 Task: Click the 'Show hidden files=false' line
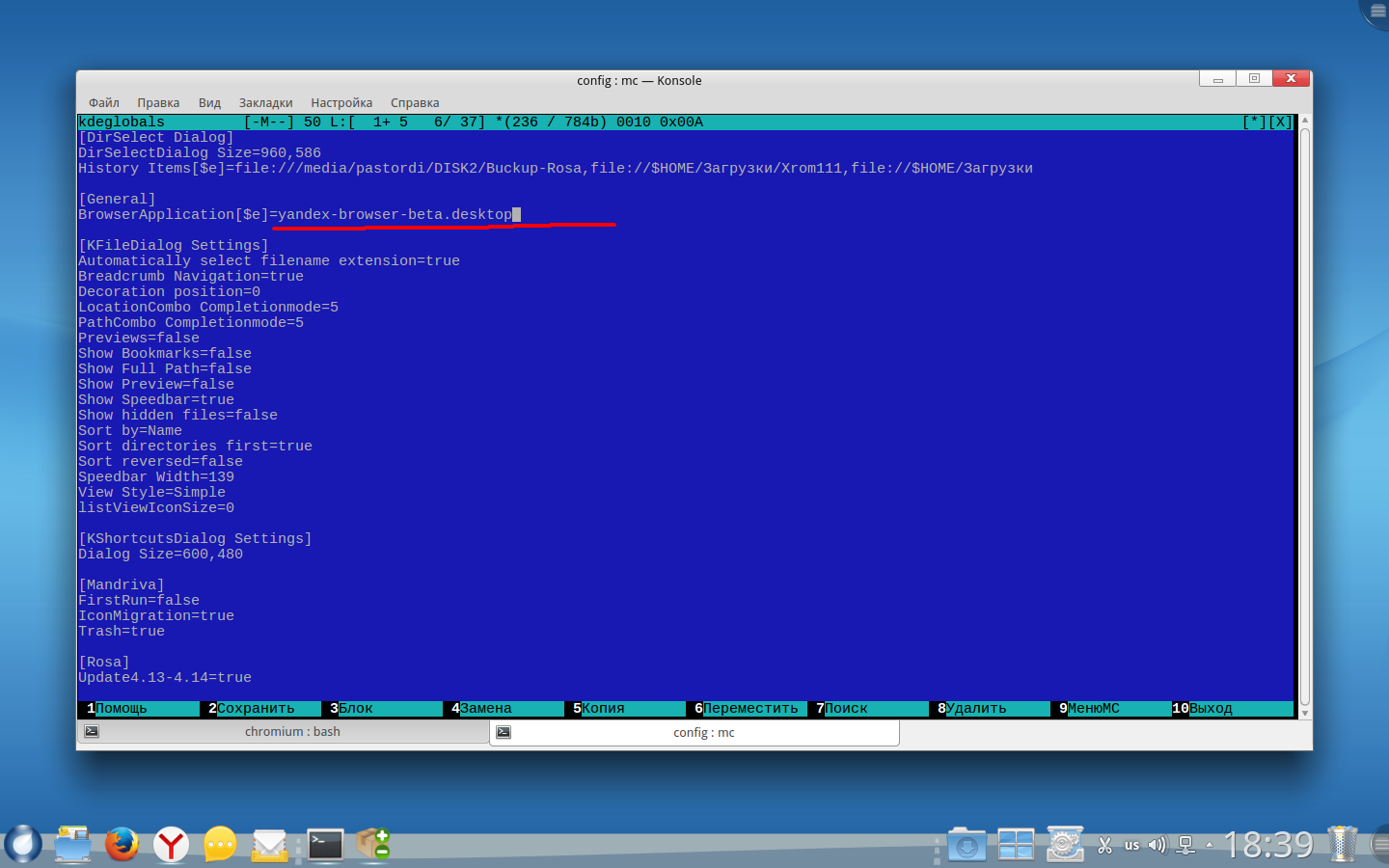click(177, 416)
